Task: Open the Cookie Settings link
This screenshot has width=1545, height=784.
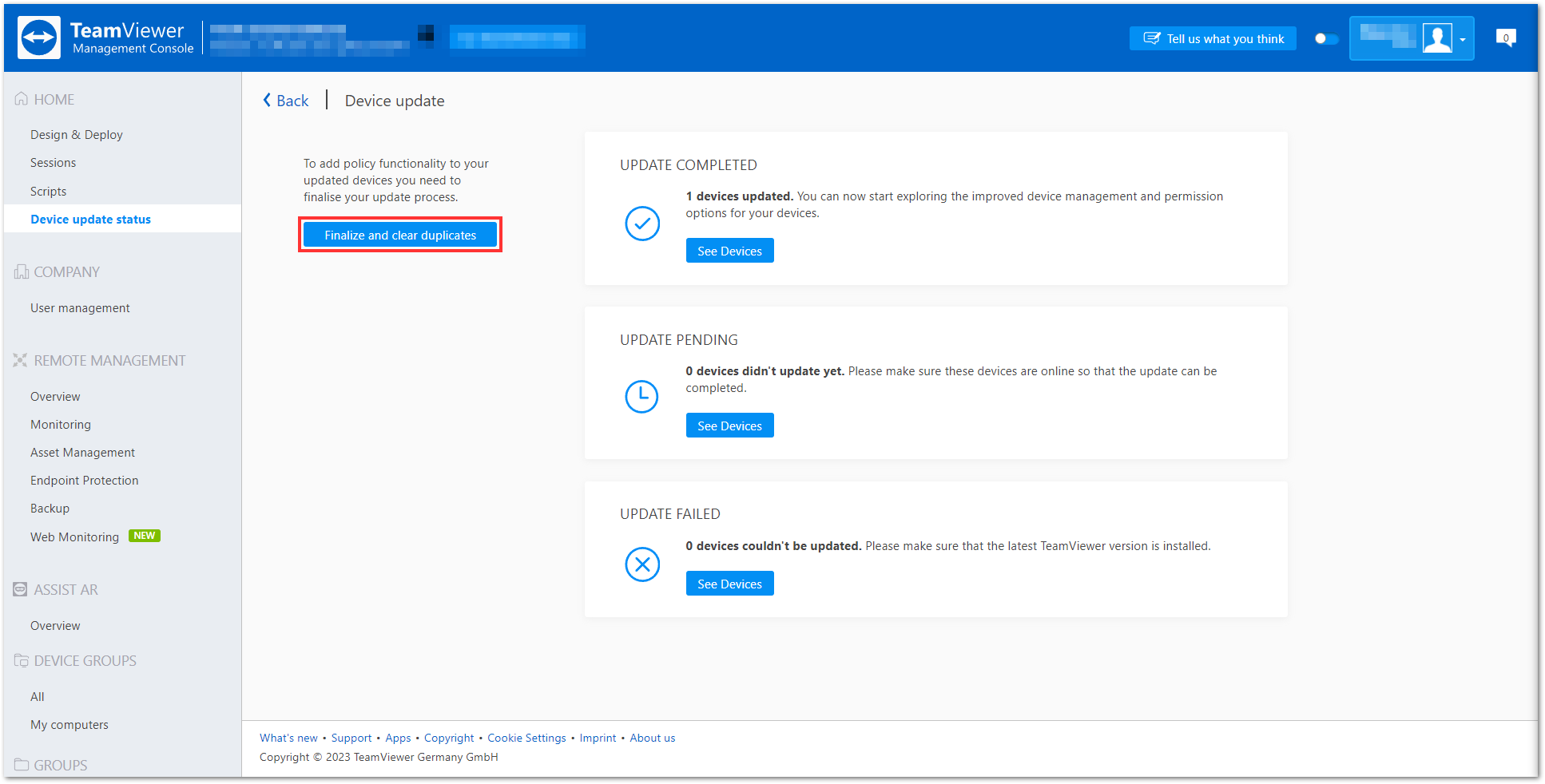Action: [526, 738]
